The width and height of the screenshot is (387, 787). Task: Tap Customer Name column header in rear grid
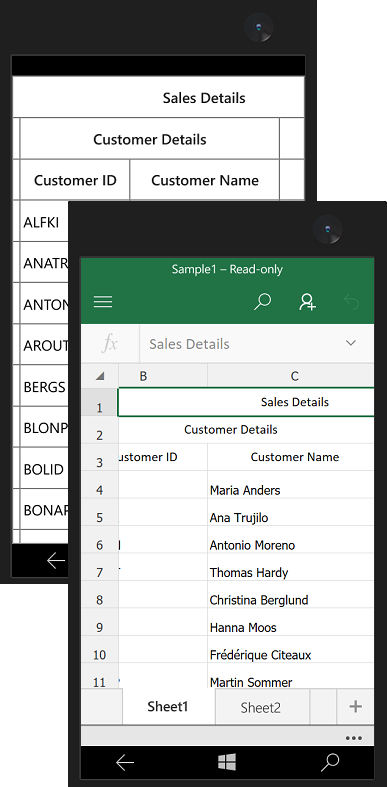click(x=205, y=180)
